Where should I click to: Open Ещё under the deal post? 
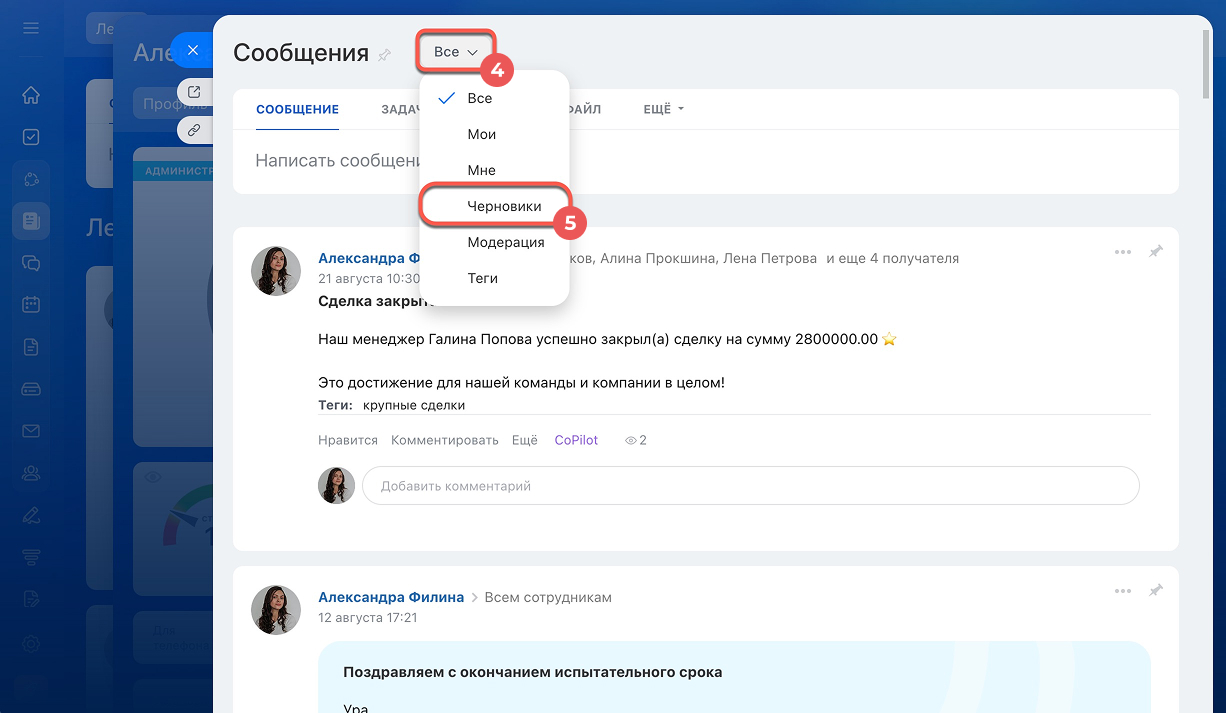[x=525, y=440]
